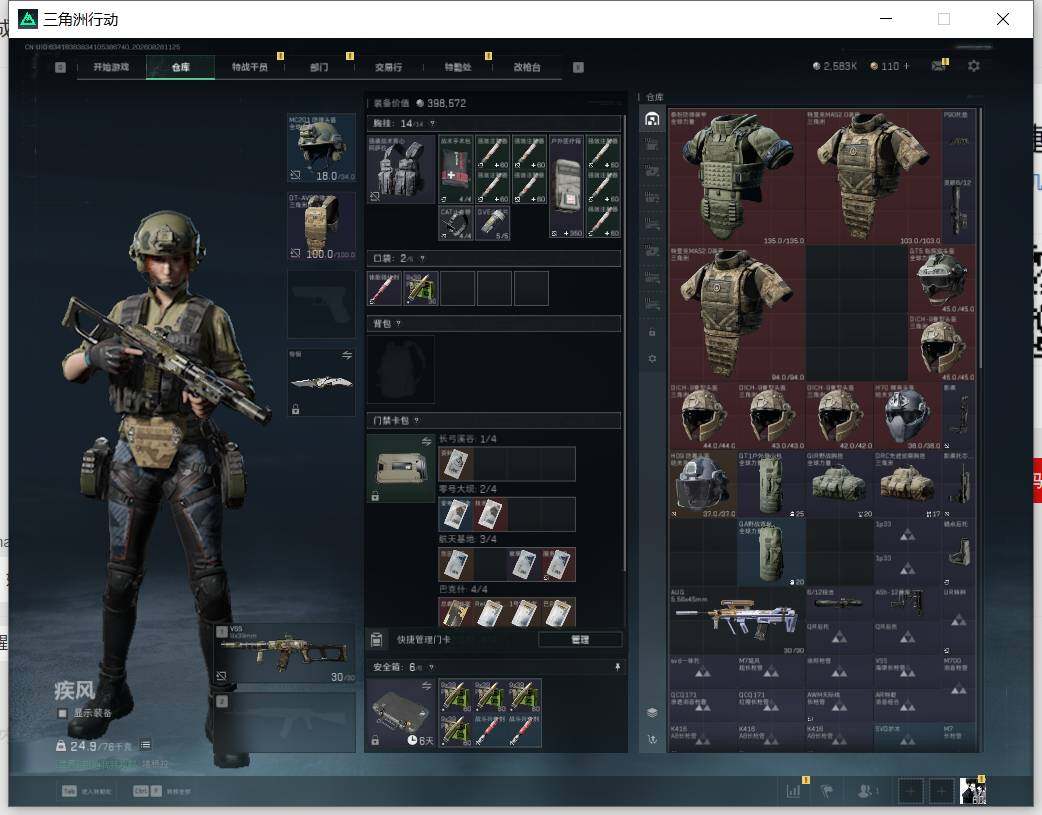This screenshot has height=815, width=1042.
Task: Select the MAS2.0 armor 94.0/94.0
Action: (x=737, y=313)
